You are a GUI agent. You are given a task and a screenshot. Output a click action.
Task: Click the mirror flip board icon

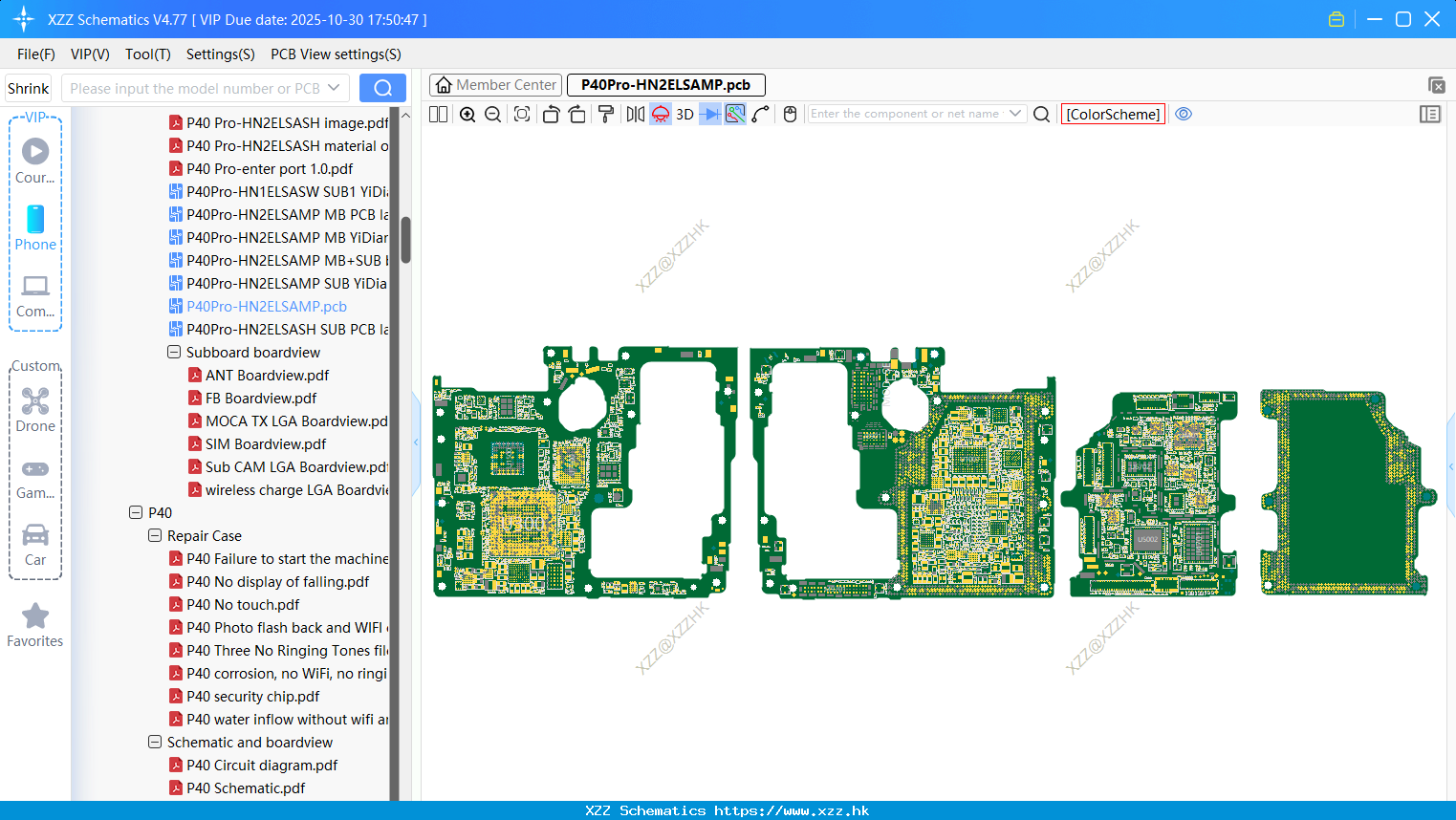coord(635,114)
